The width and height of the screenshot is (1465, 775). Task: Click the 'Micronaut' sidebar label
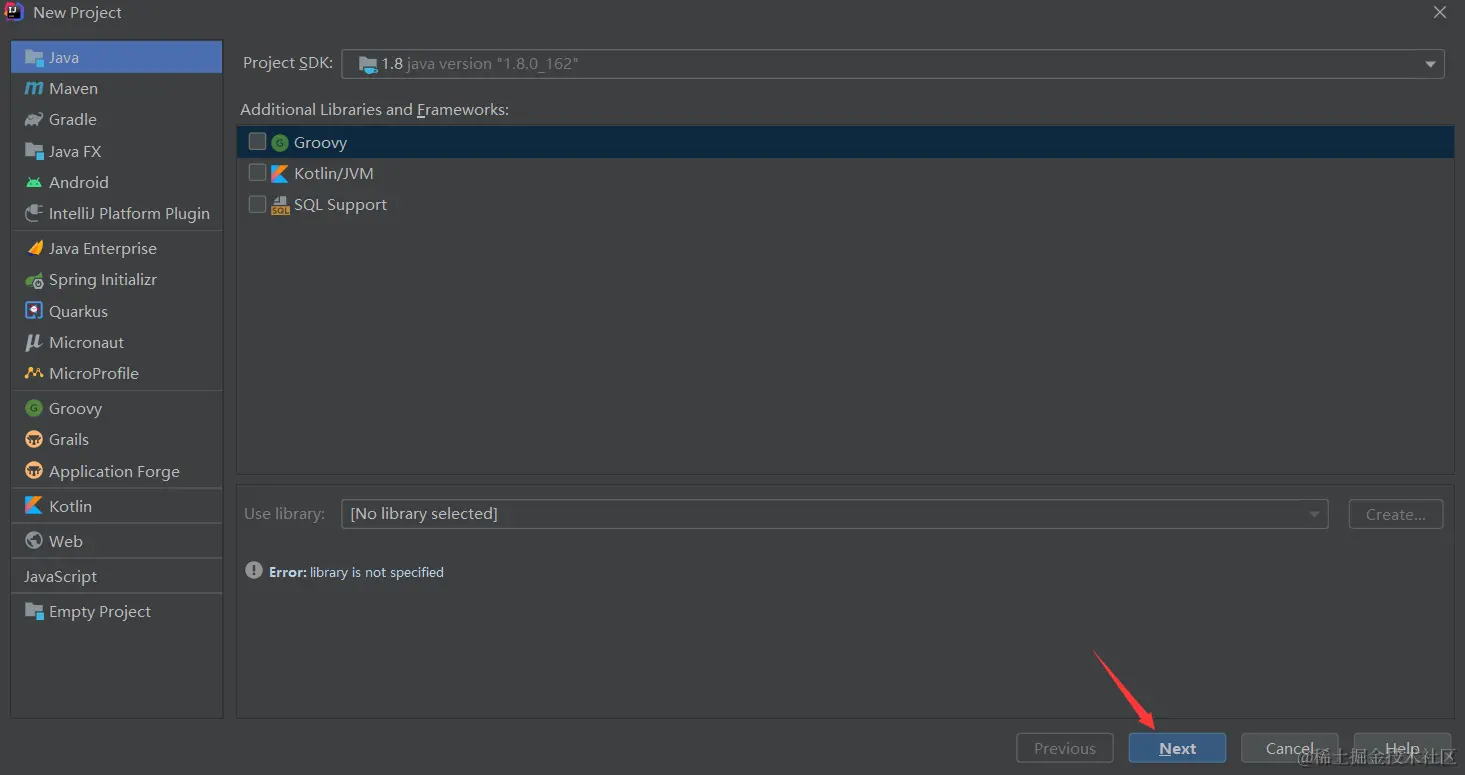point(87,342)
